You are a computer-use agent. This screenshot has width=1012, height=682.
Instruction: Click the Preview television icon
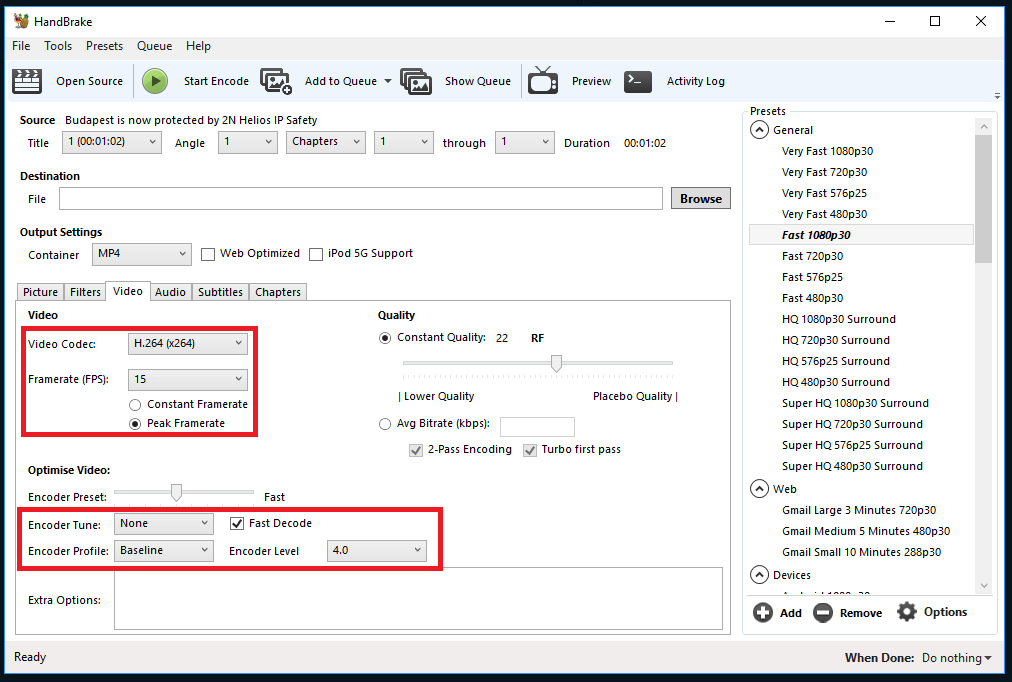tap(543, 81)
